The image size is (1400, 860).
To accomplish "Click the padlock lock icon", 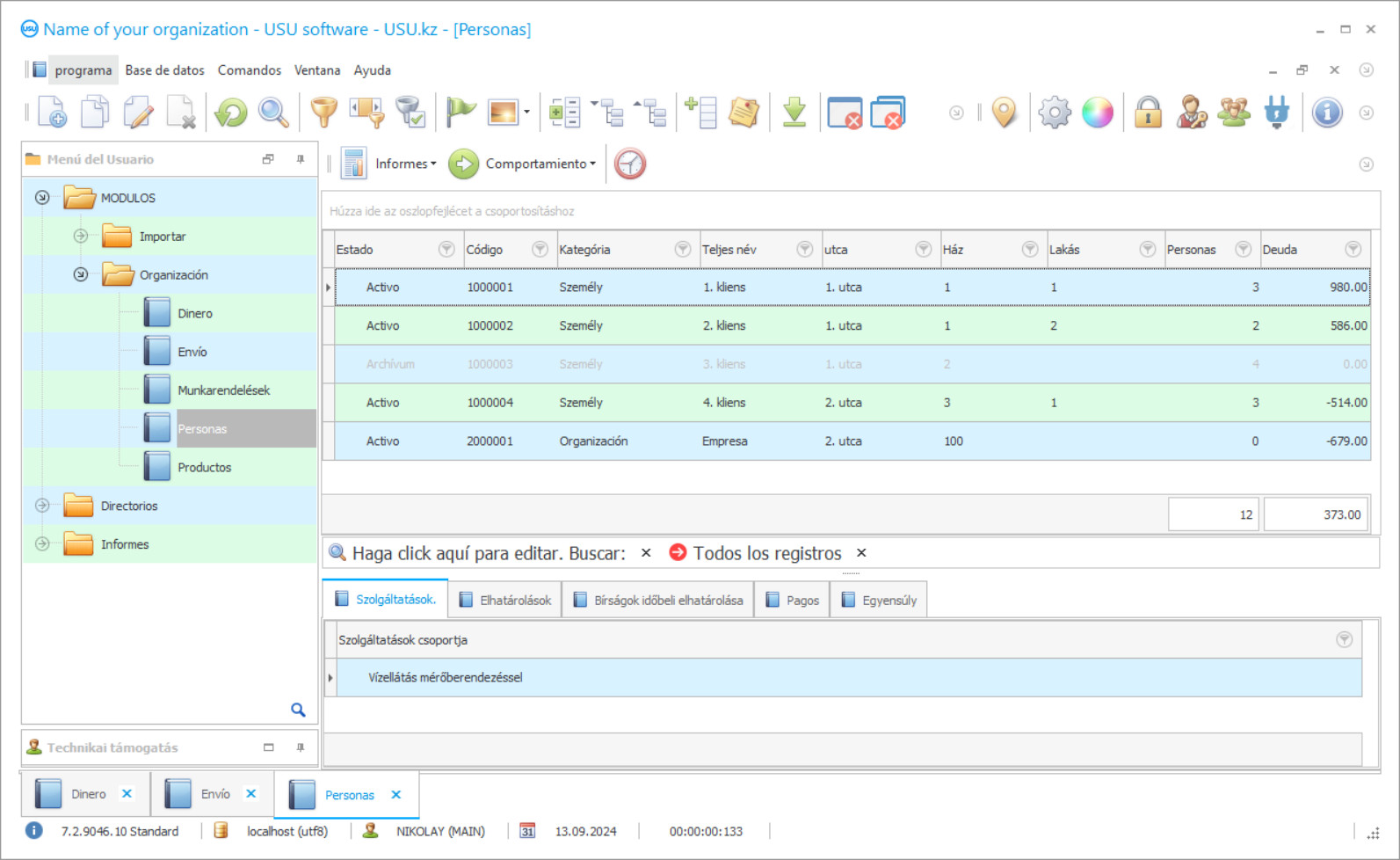I will (1148, 113).
